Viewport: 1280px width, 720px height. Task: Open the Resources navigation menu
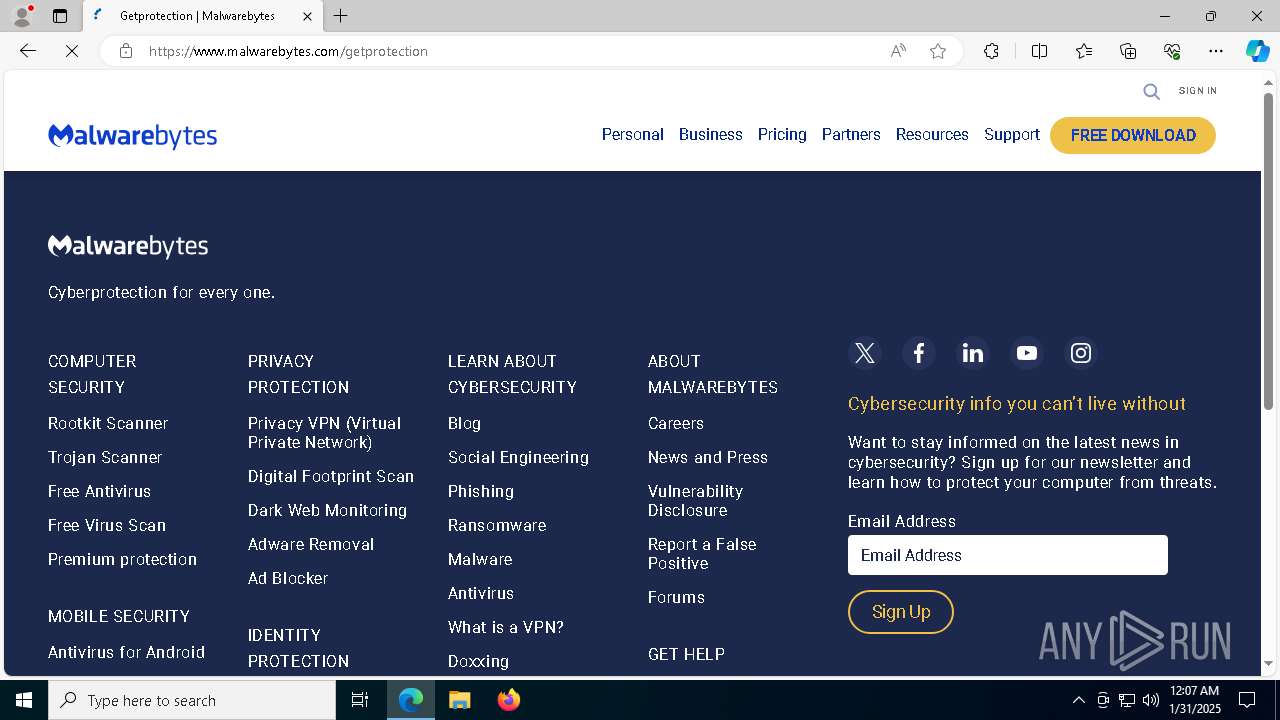coord(932,135)
